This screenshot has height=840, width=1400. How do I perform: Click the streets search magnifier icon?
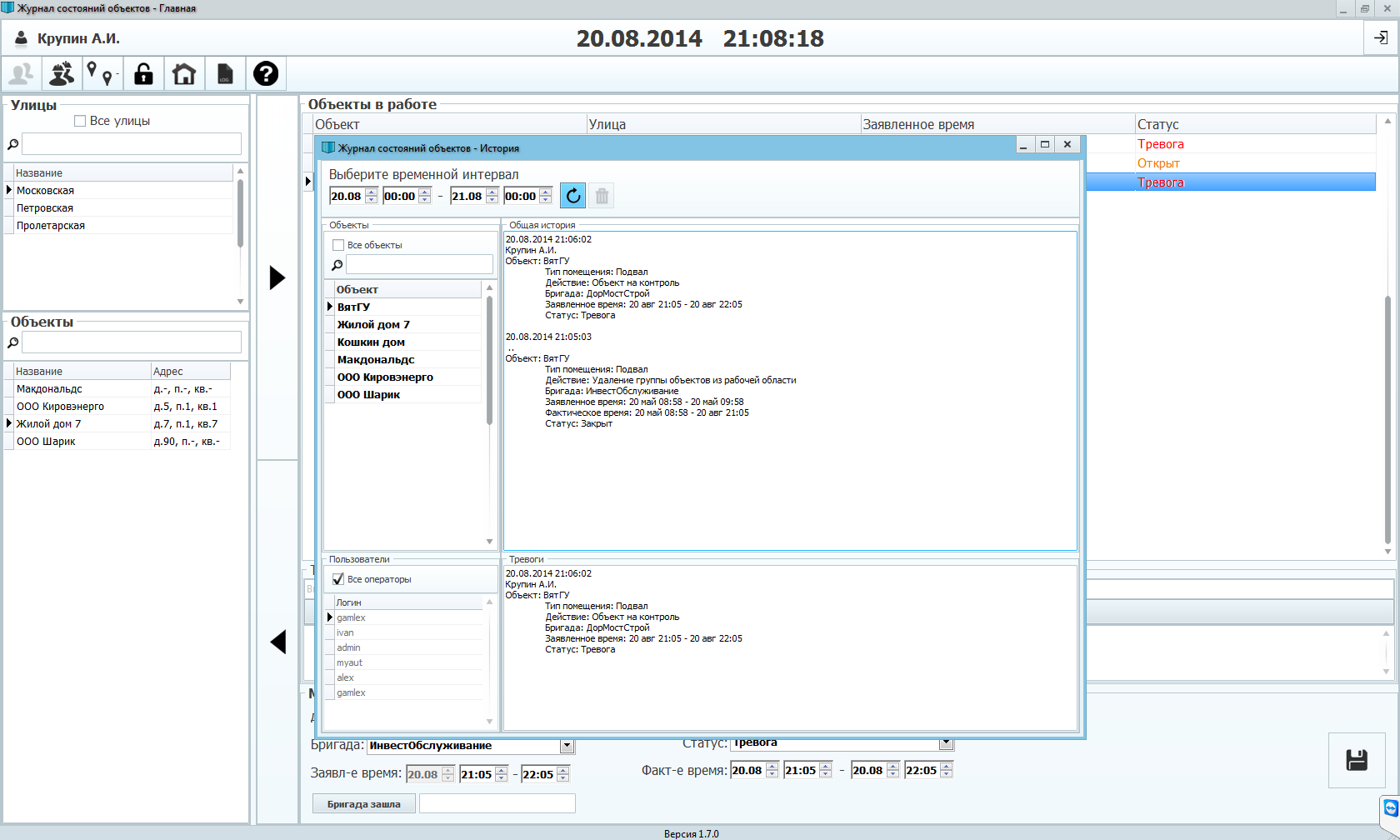coord(13,144)
